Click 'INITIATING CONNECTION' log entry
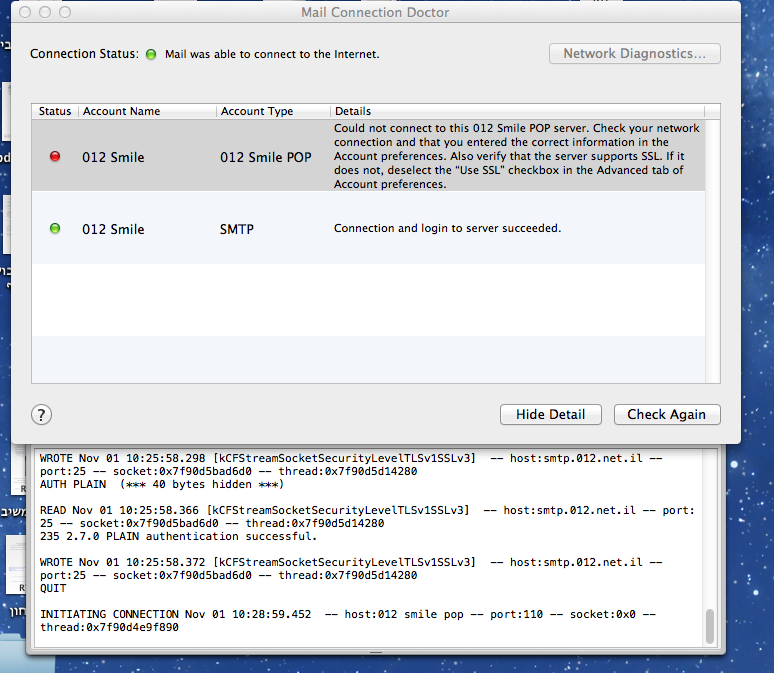 click(x=348, y=621)
